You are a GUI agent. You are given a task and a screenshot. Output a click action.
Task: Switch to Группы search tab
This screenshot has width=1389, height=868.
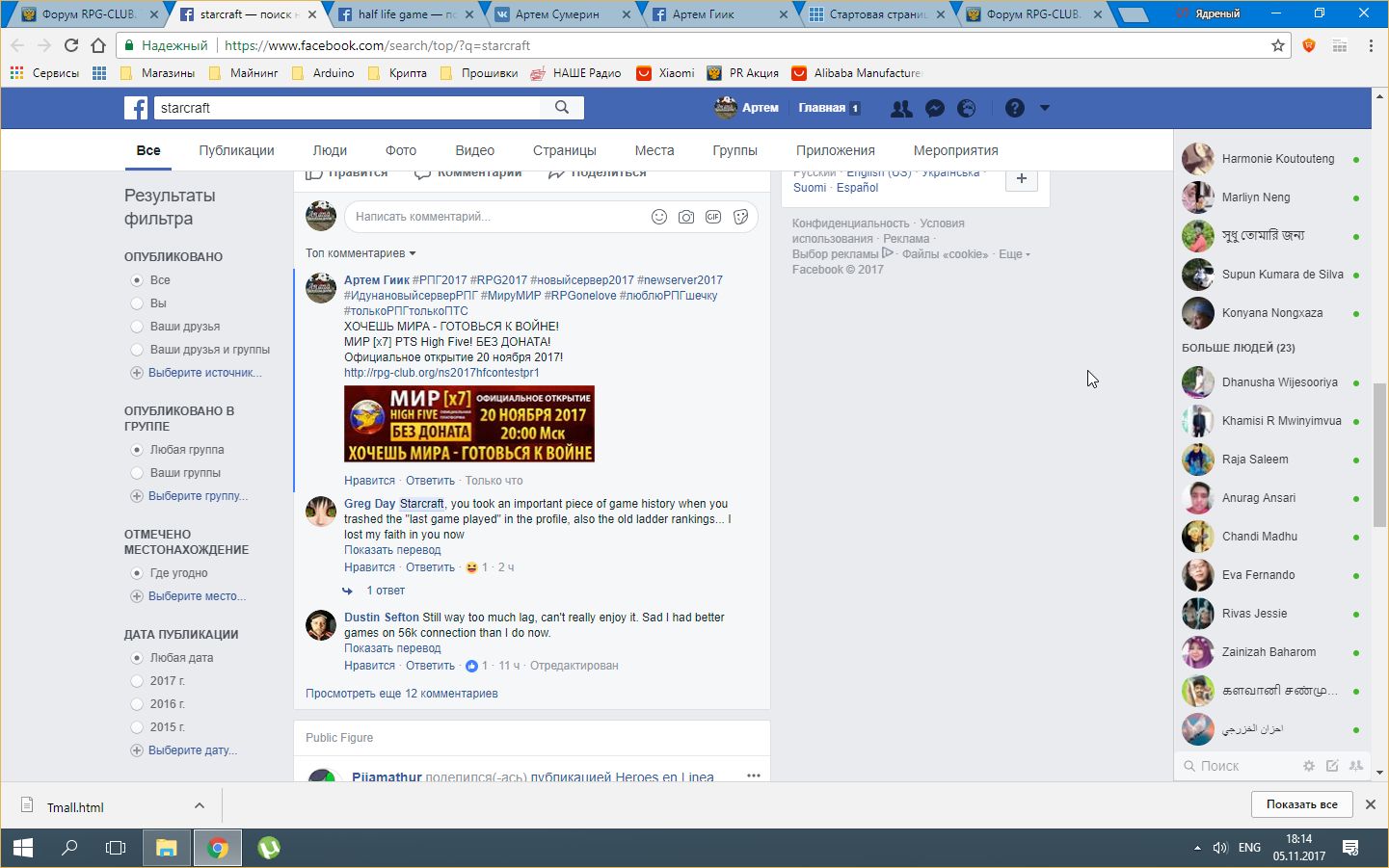(x=735, y=150)
